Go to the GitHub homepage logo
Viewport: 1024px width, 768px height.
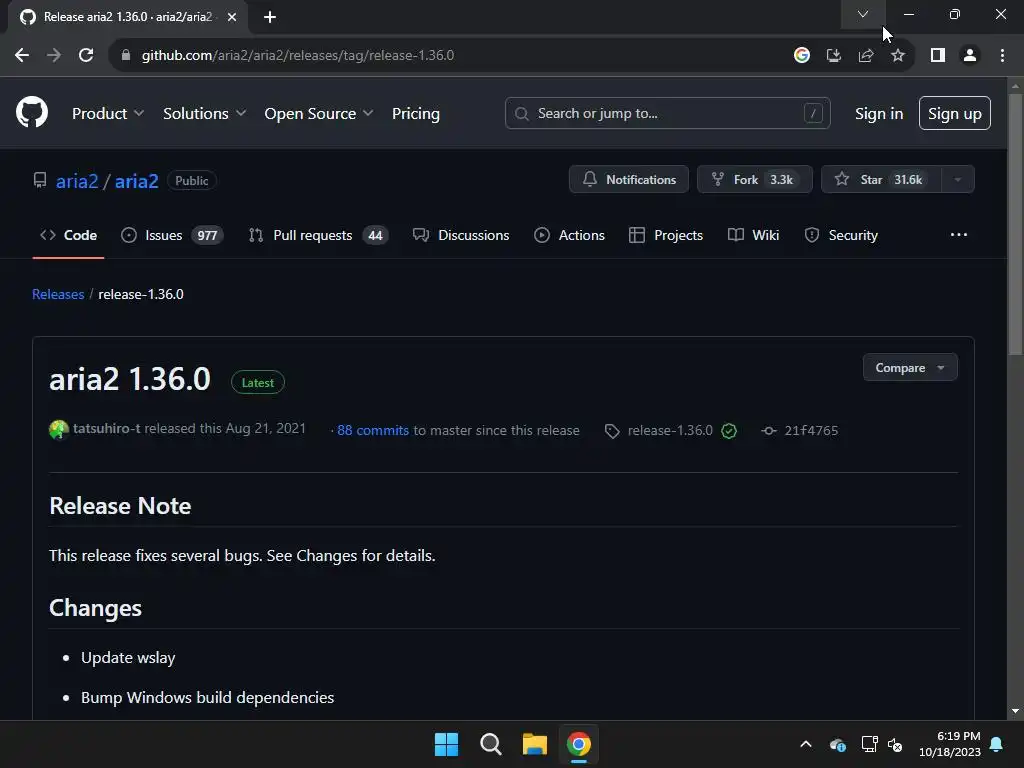coord(32,112)
